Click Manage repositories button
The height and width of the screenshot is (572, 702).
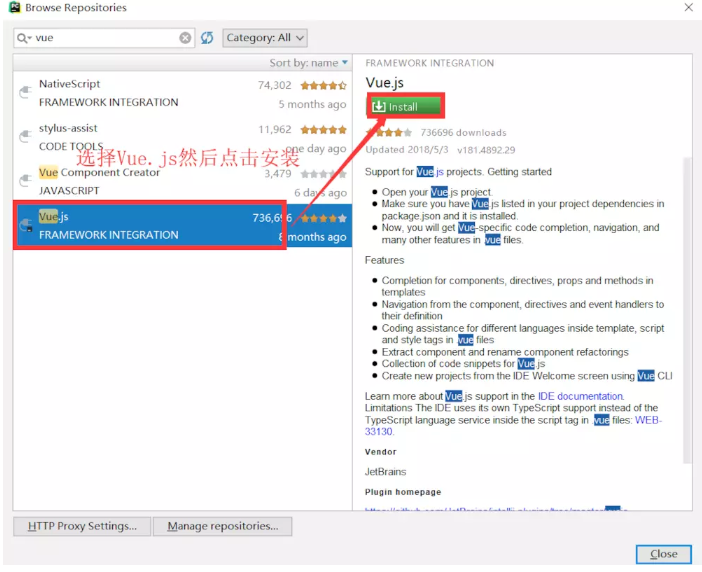[x=223, y=526]
